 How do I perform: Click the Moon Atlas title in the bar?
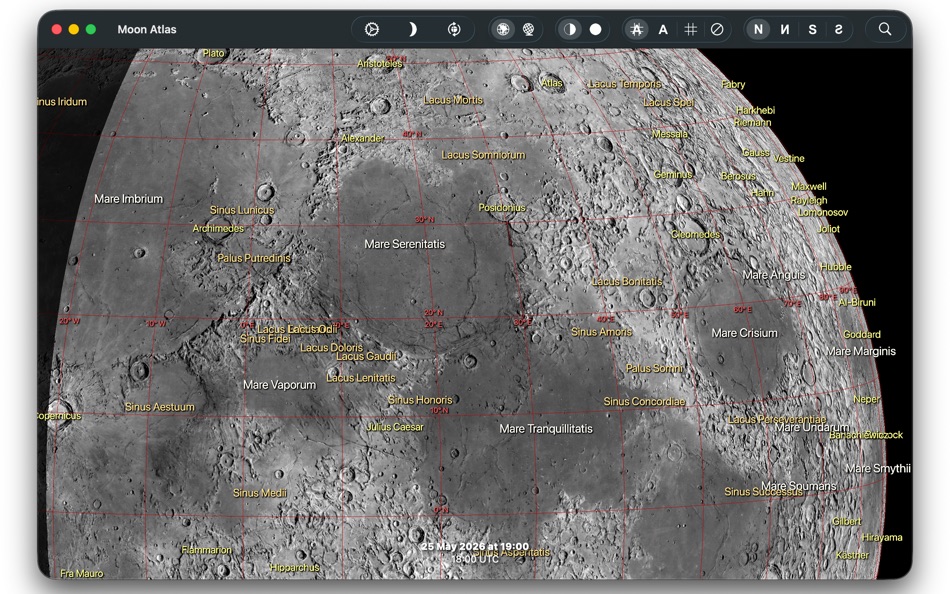click(x=146, y=29)
